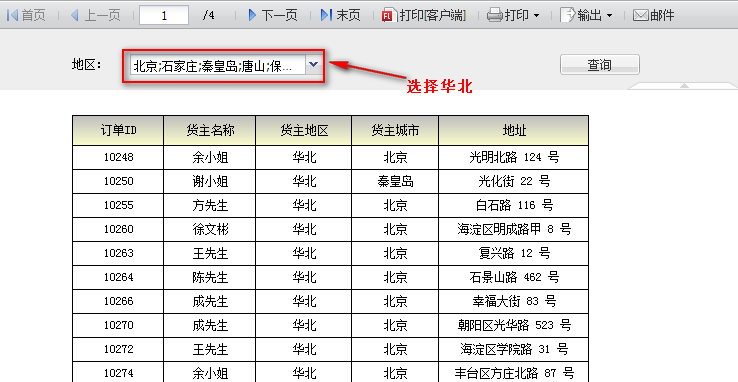
Task: Click the 订单ID column header
Action: pos(118,130)
